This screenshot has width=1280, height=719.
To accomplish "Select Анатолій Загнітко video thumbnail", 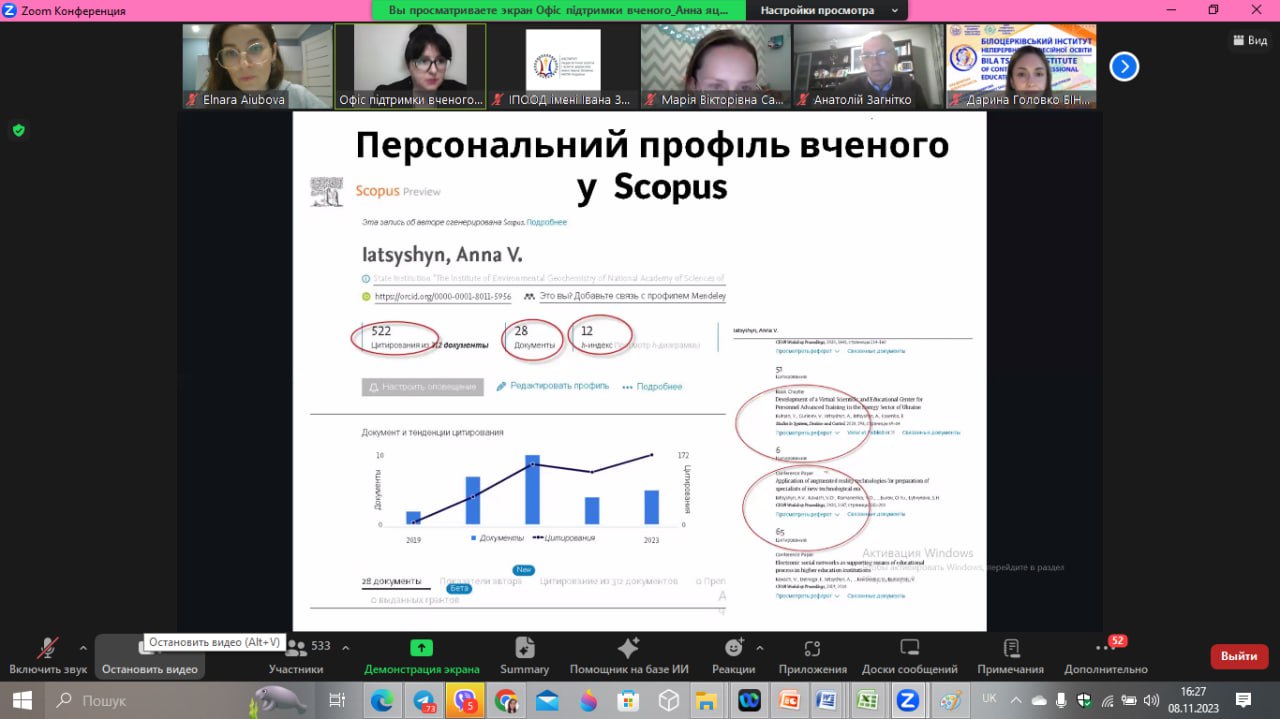I will [x=868, y=66].
